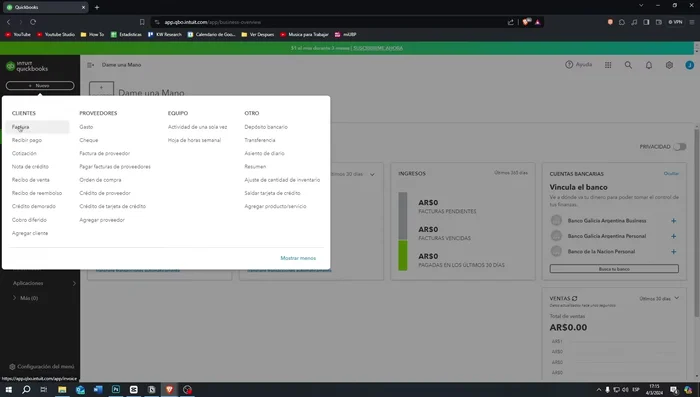This screenshot has width=700, height=397.
Task: Open the notifications bell
Action: pos(649,65)
